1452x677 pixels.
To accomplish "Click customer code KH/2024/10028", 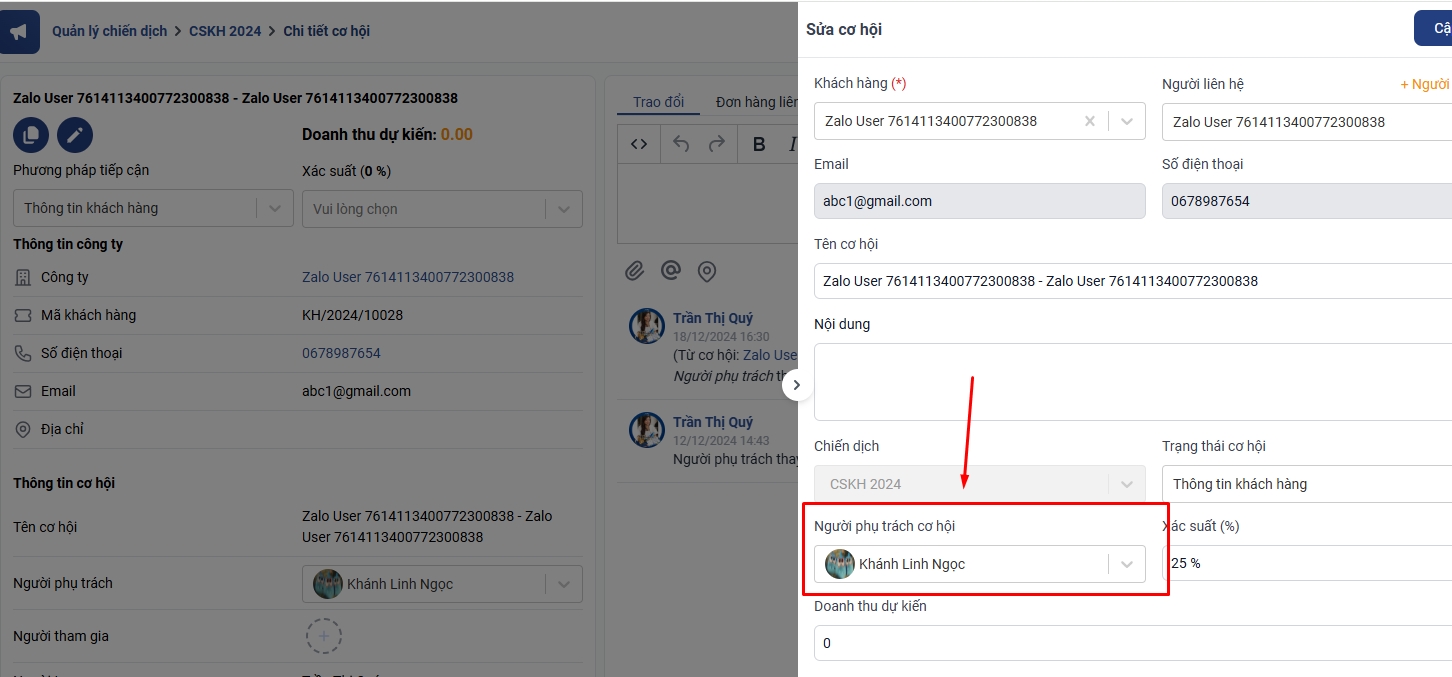I will [x=352, y=315].
